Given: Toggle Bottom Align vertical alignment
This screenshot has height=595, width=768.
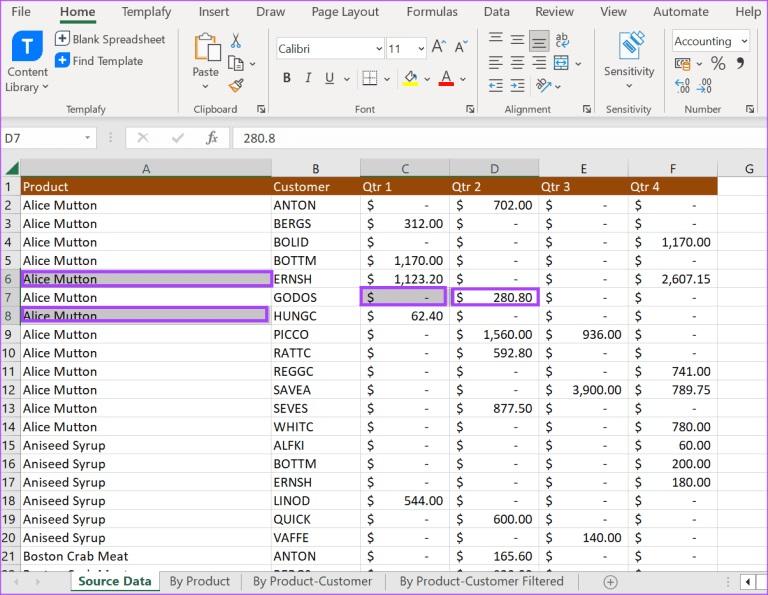Looking at the screenshot, I should (539, 41).
